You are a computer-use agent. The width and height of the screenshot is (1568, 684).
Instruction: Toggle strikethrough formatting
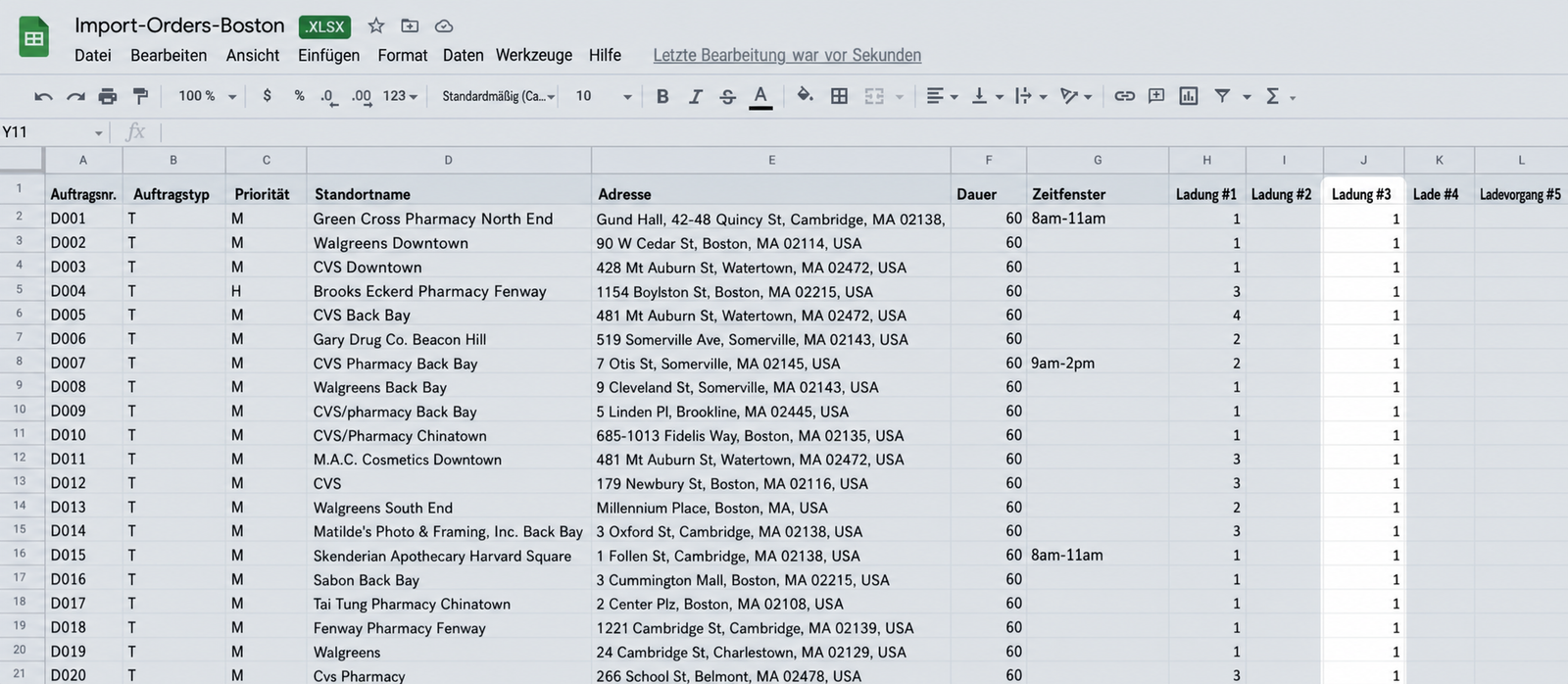[x=727, y=96]
